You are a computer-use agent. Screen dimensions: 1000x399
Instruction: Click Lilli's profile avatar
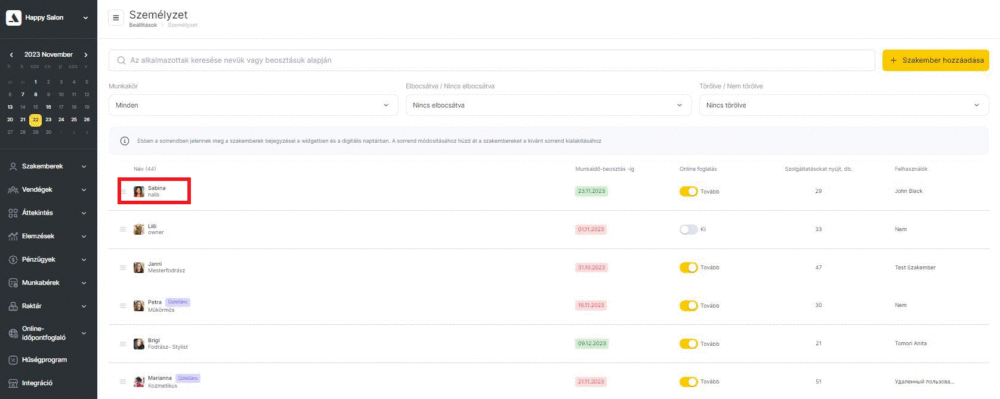[x=138, y=229]
